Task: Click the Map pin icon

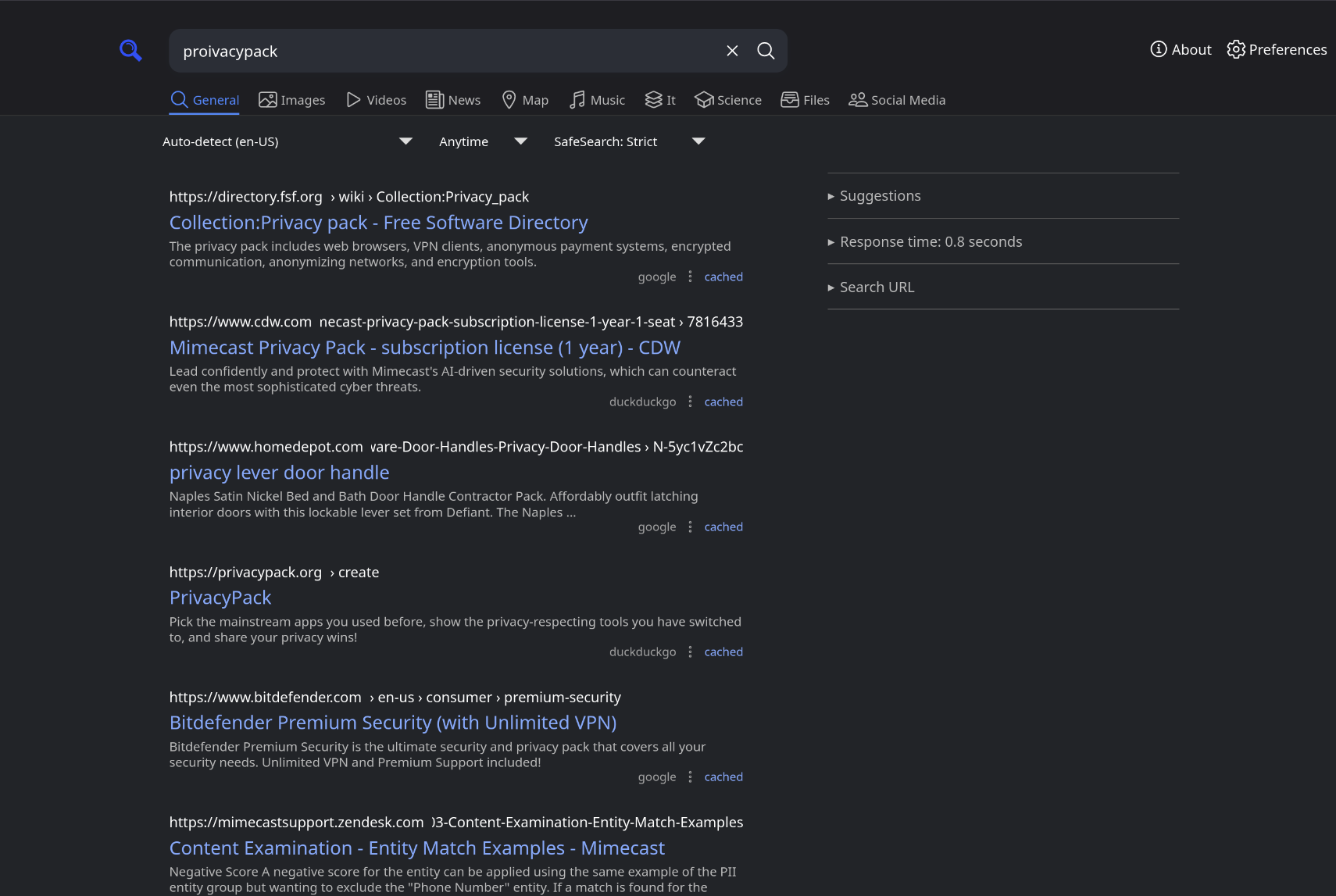Action: pos(509,100)
